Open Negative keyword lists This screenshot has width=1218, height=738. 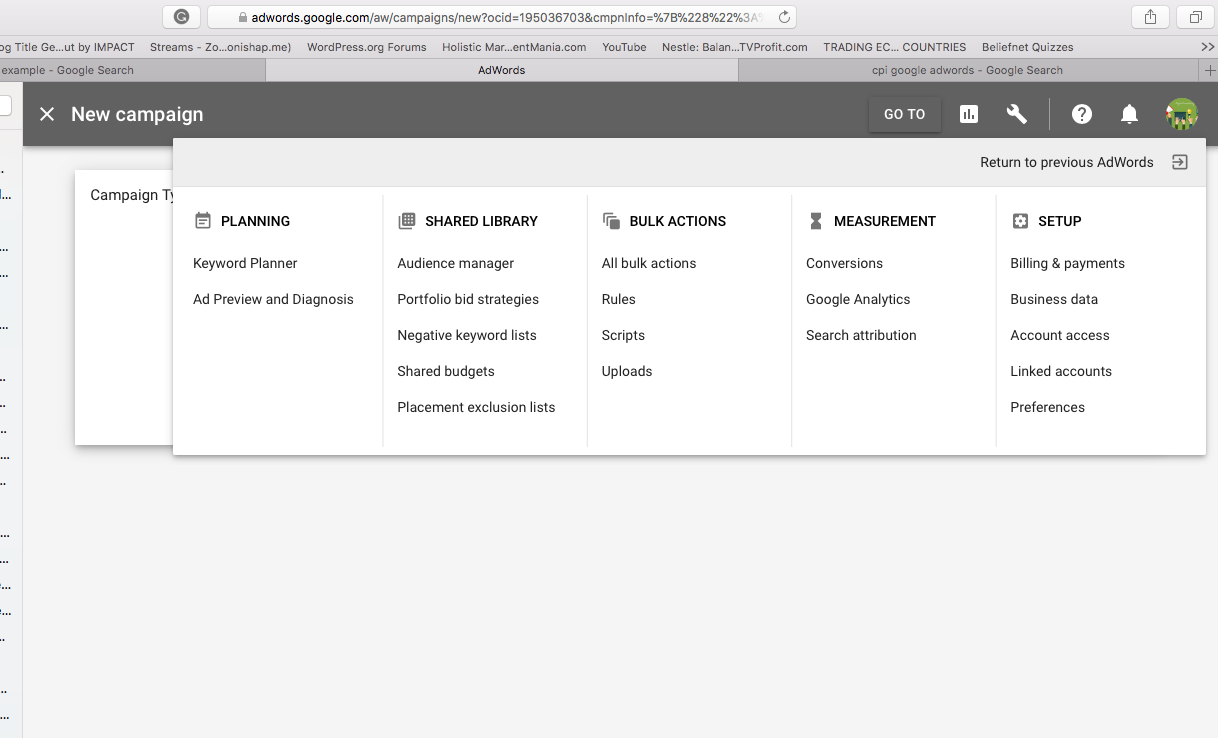pyautogui.click(x=467, y=335)
